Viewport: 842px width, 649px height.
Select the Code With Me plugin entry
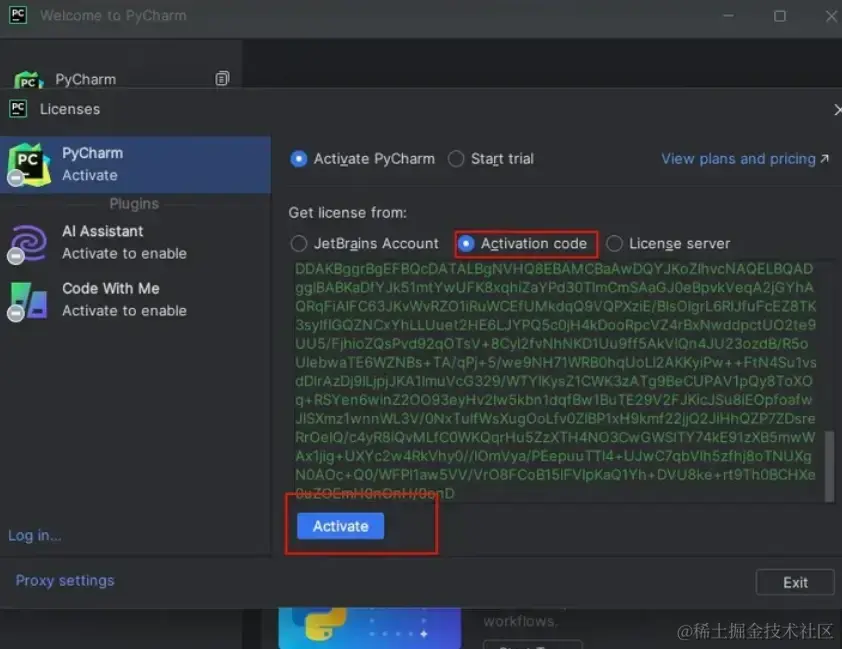(x=135, y=300)
